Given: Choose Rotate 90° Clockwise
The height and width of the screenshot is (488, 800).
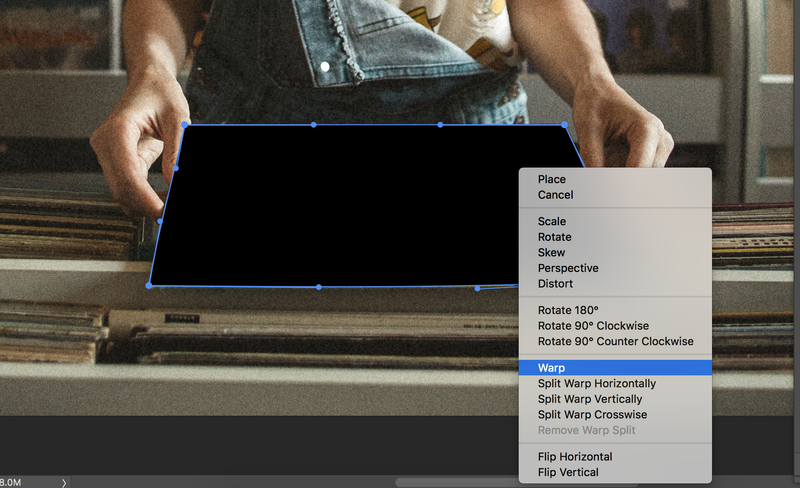Looking at the screenshot, I should [615, 326].
